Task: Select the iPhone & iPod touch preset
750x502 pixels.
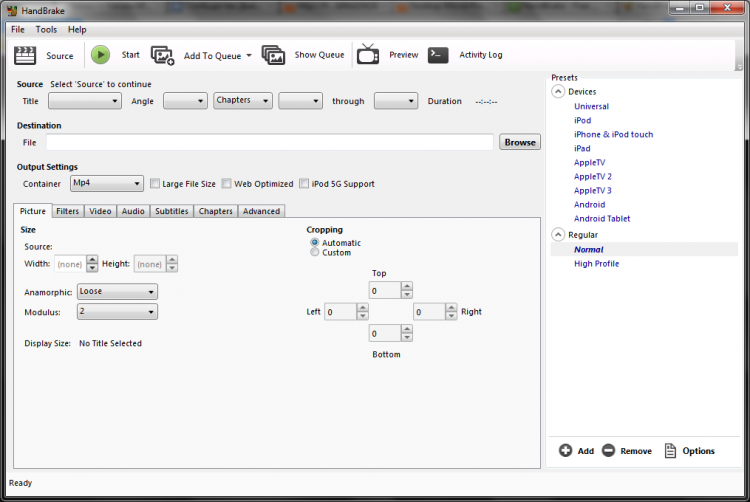Action: click(x=613, y=134)
